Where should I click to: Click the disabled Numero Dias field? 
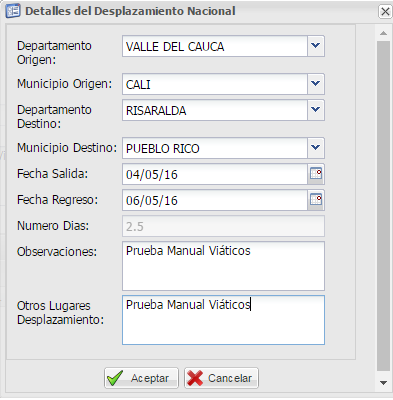click(223, 226)
